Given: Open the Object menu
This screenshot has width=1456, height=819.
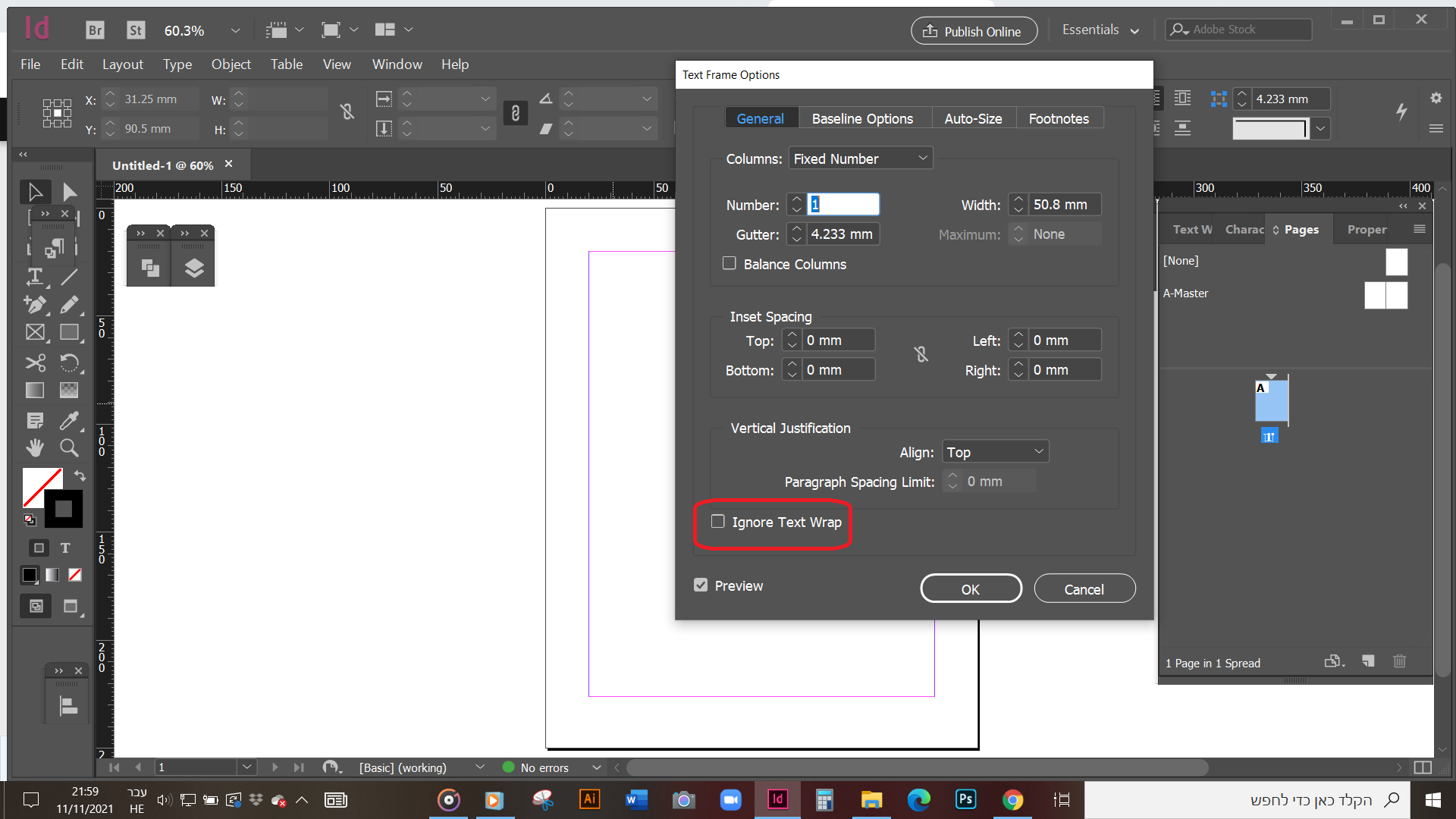Looking at the screenshot, I should (231, 64).
